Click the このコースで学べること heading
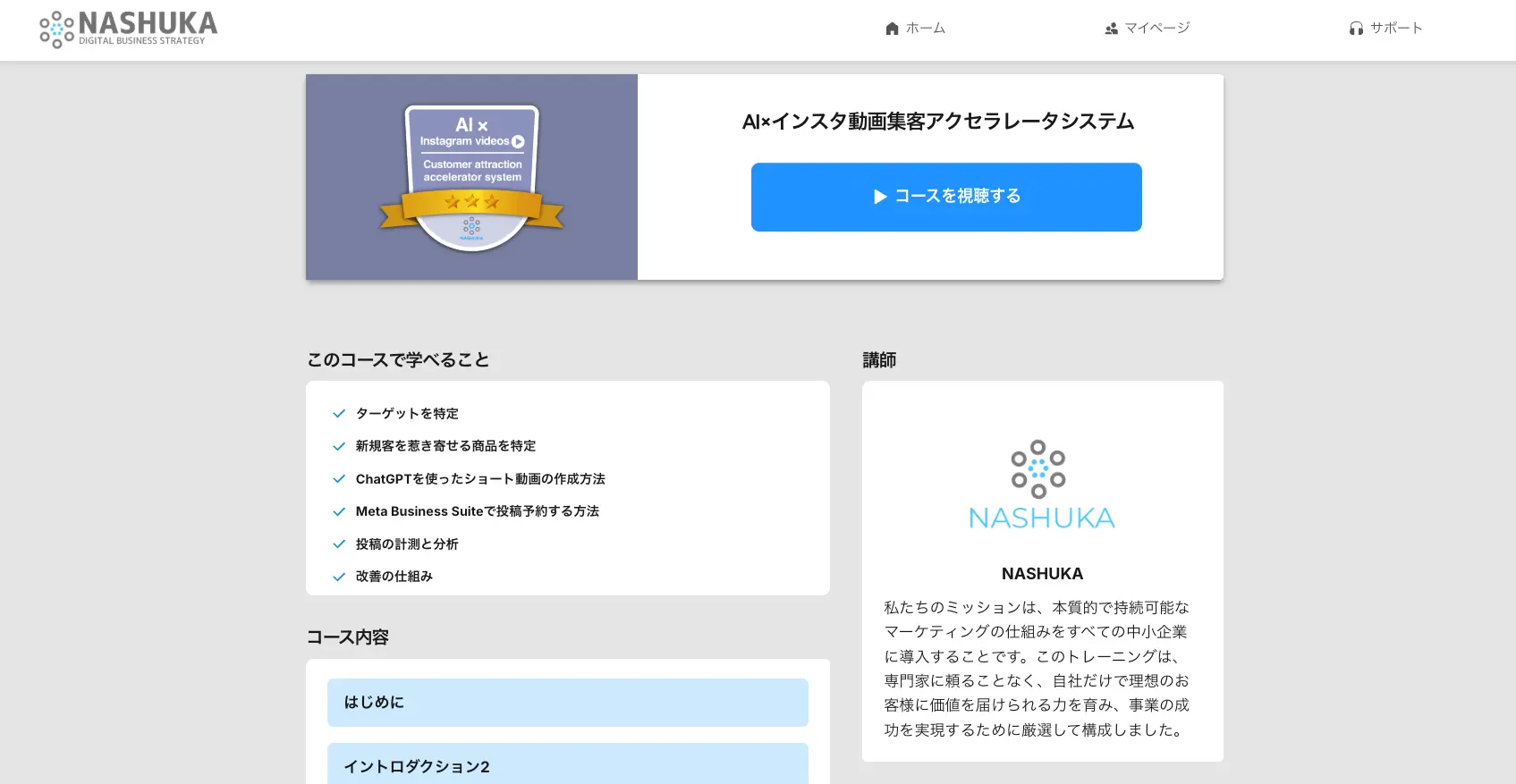The image size is (1516, 784). pos(398,360)
